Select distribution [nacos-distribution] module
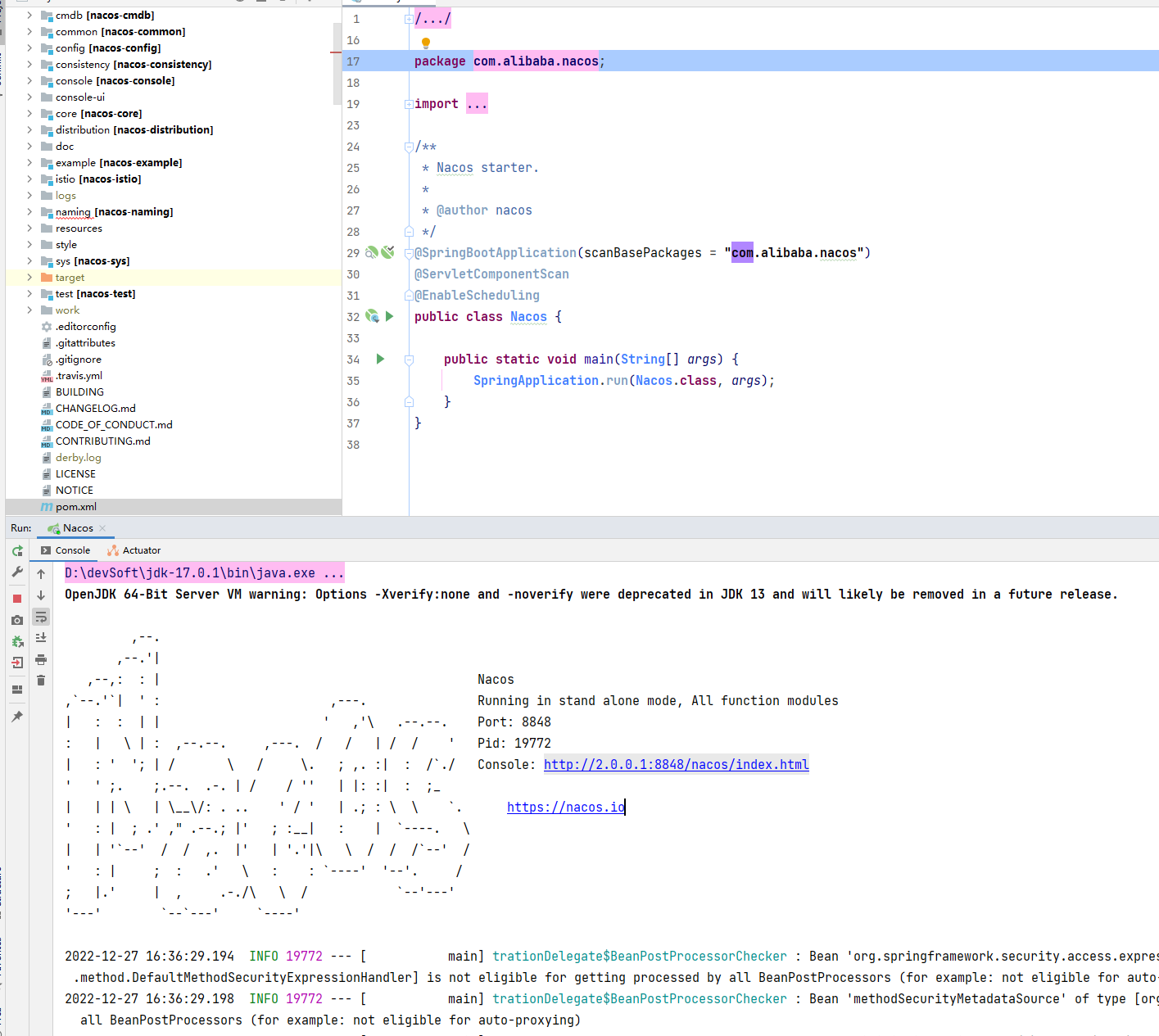Image resolution: width=1159 pixels, height=1036 pixels. click(x=134, y=130)
